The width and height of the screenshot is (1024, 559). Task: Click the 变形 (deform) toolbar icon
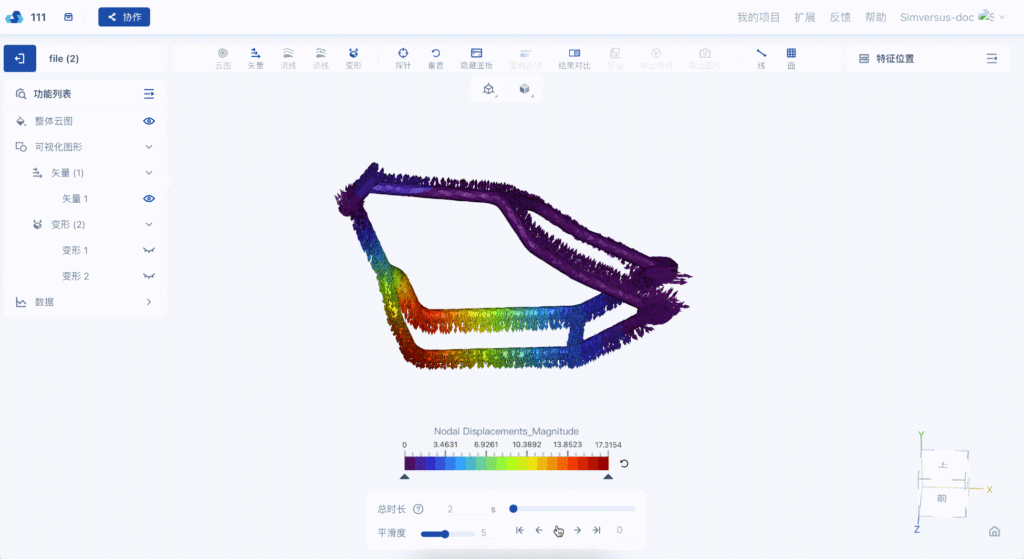pos(353,57)
